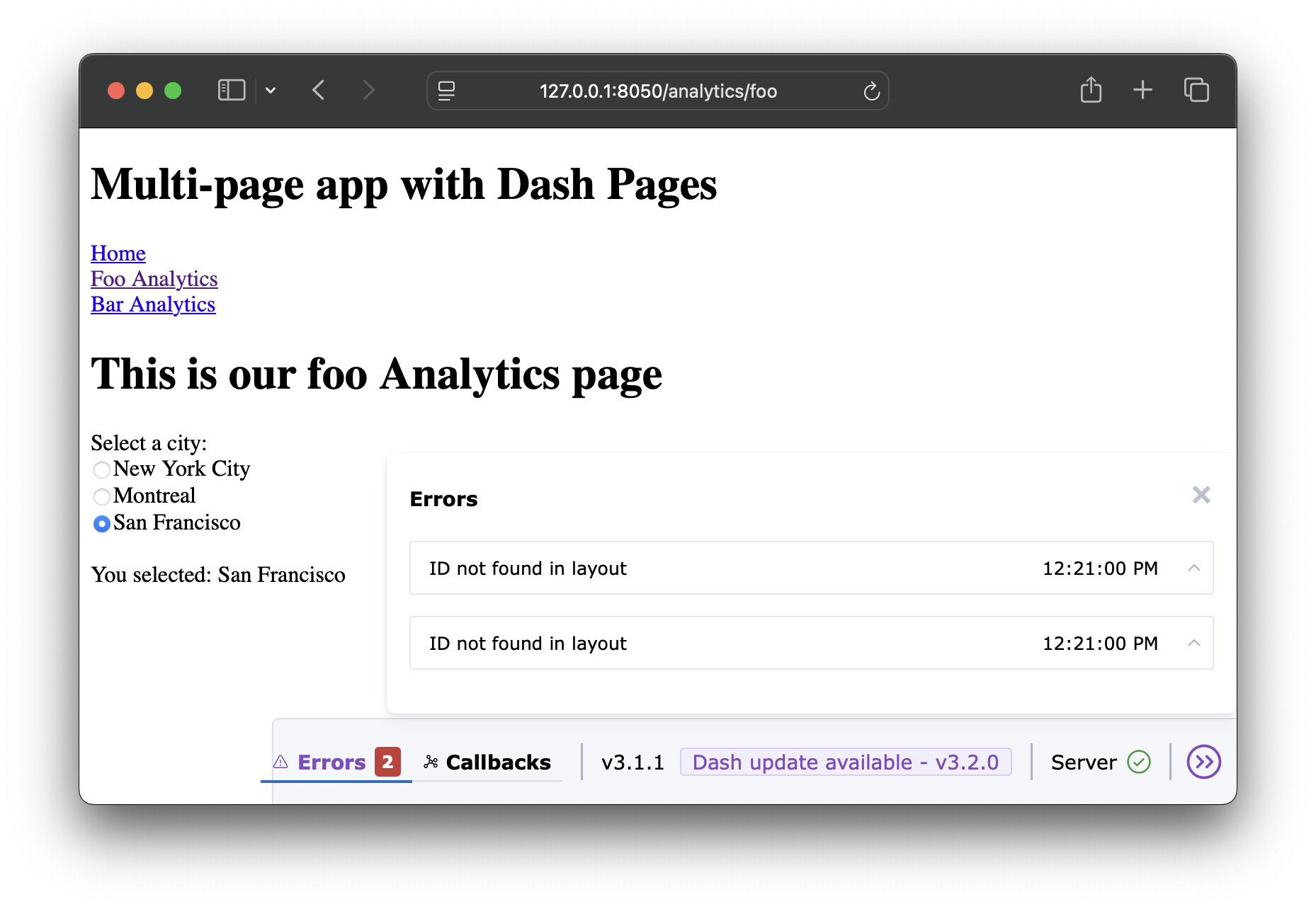Viewport: 1316px width, 909px height.
Task: Collapse the second ID not found in layout error
Action: click(1194, 643)
